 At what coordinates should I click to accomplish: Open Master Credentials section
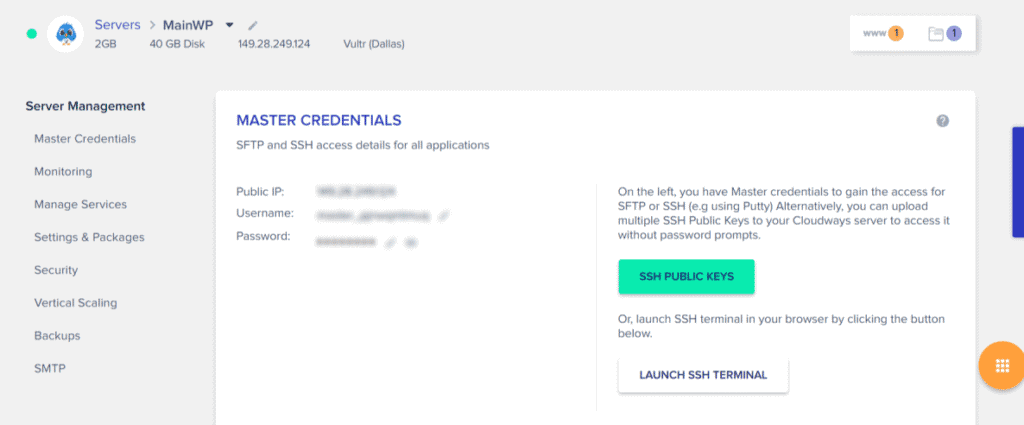tap(85, 138)
